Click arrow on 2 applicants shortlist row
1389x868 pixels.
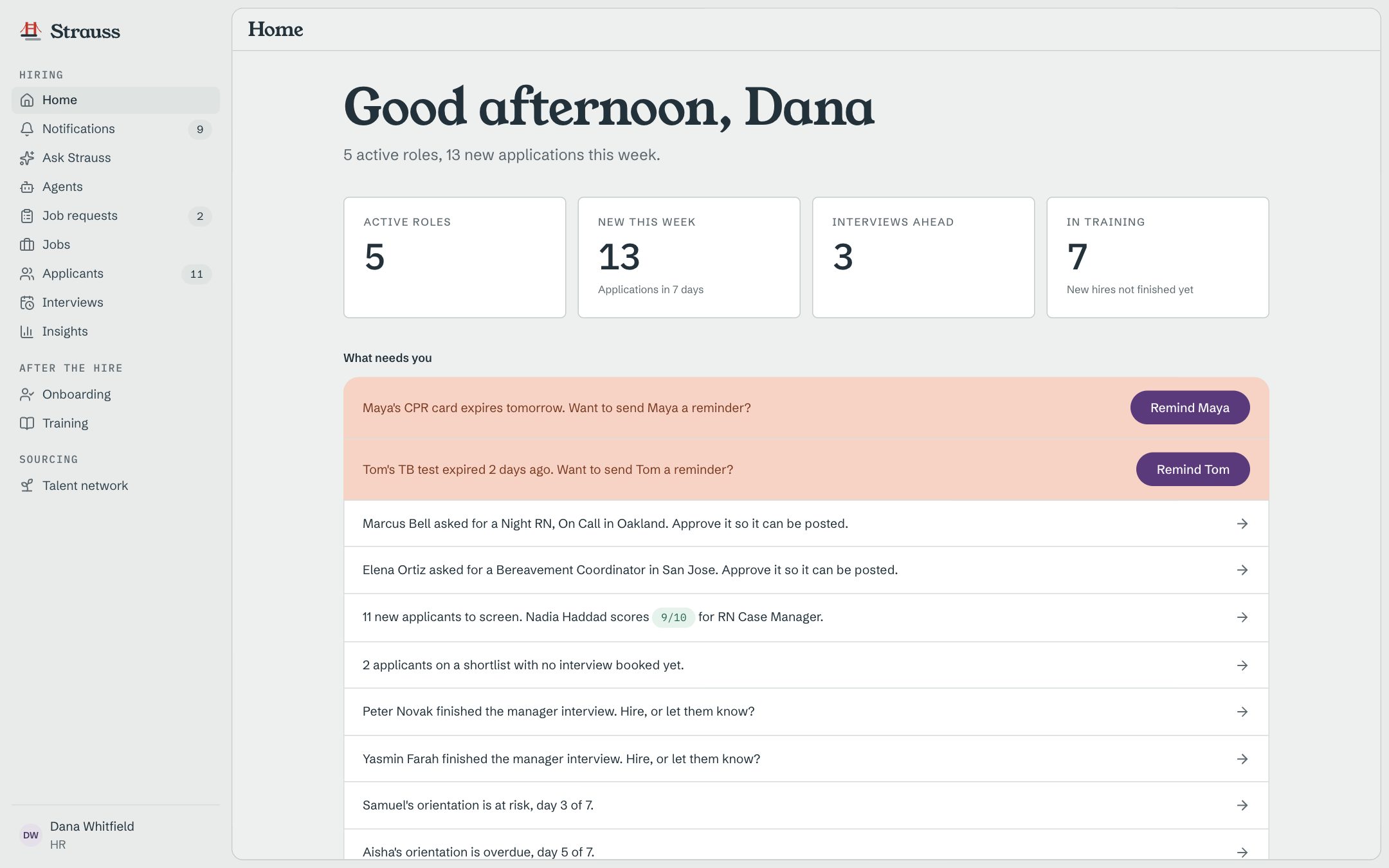pyautogui.click(x=1242, y=665)
